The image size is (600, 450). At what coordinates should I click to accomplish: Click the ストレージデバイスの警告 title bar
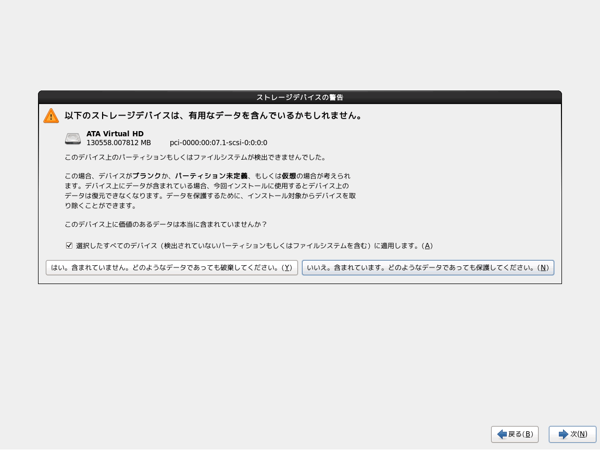tap(300, 97)
